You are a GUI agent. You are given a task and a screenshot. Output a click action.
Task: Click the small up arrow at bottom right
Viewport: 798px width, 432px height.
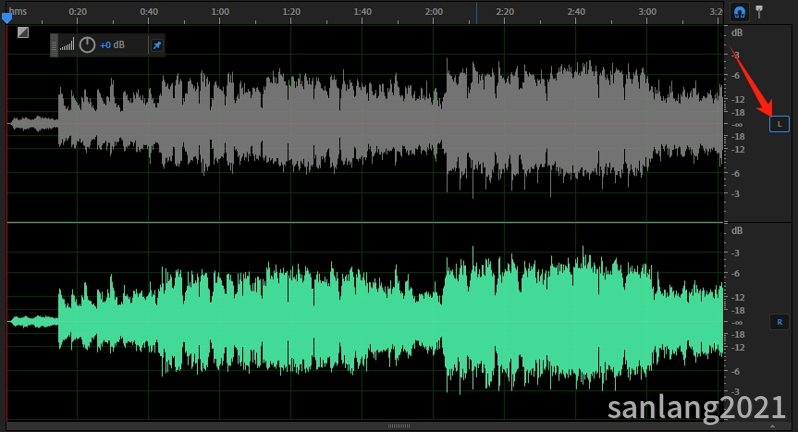pyautogui.click(x=773, y=426)
